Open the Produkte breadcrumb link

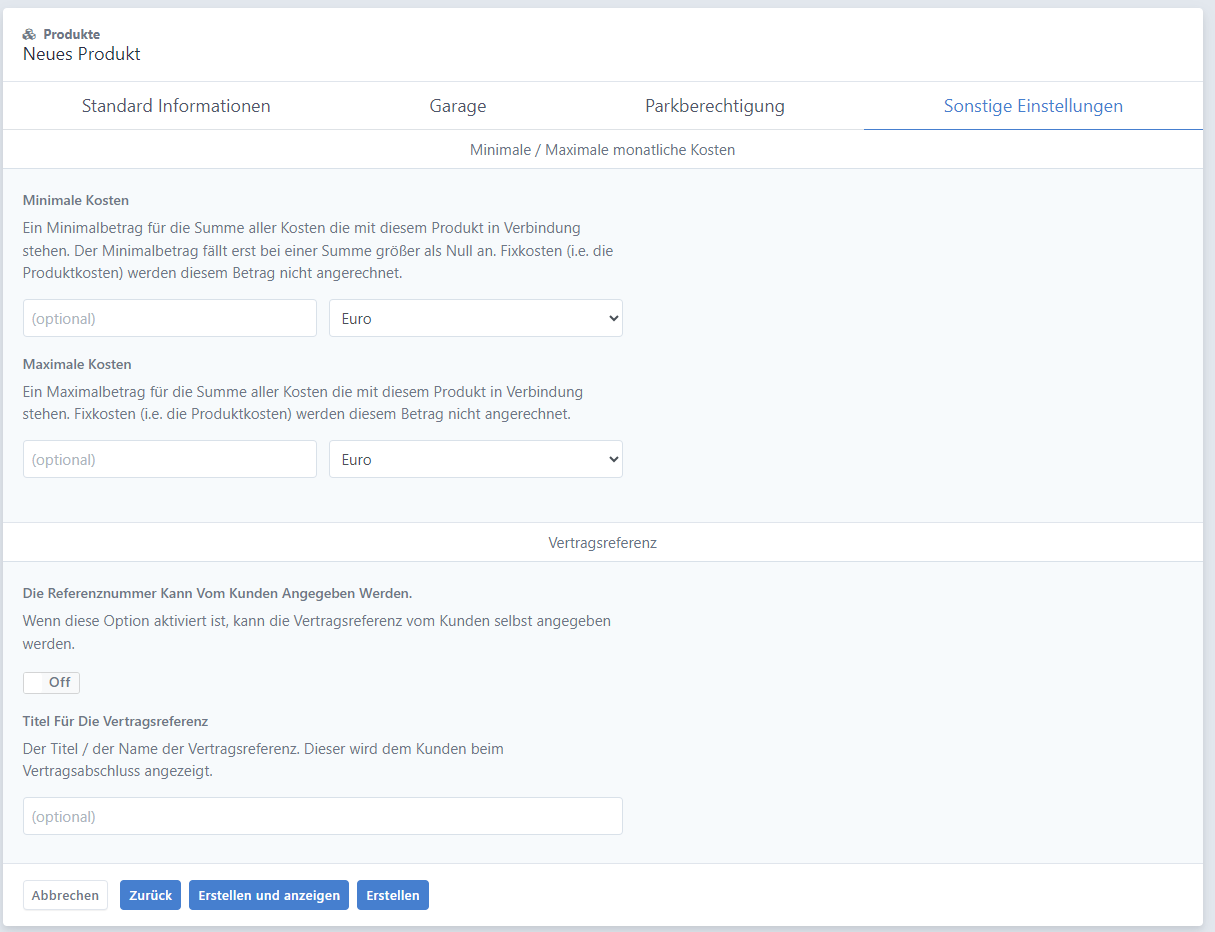click(x=71, y=34)
